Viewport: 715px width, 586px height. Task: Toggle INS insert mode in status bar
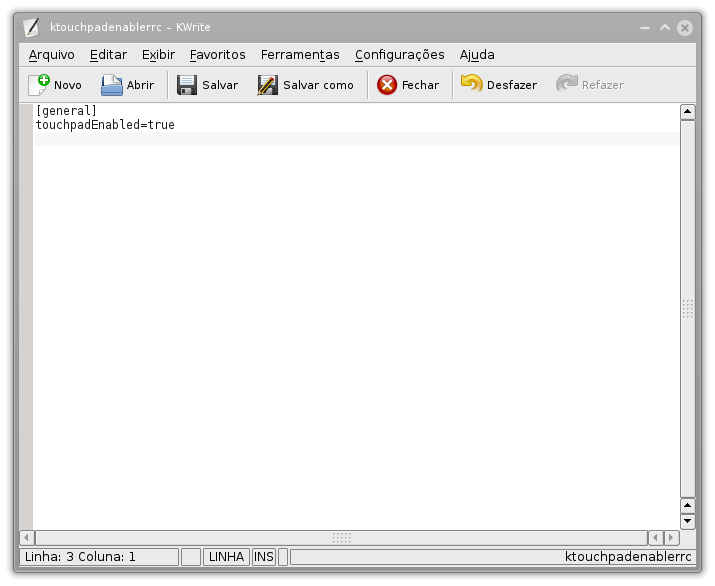pos(264,557)
